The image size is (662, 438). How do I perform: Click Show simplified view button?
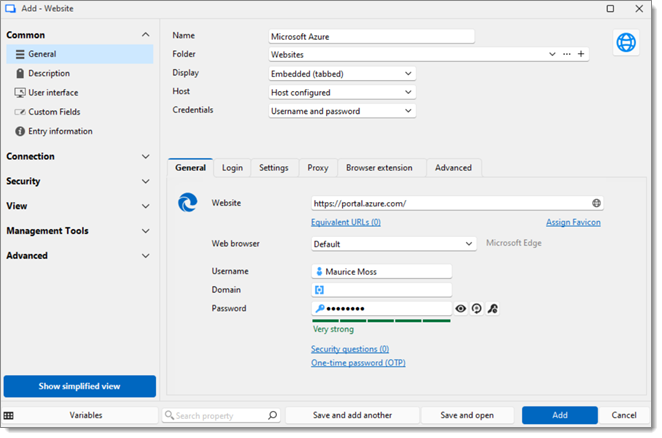coord(80,386)
